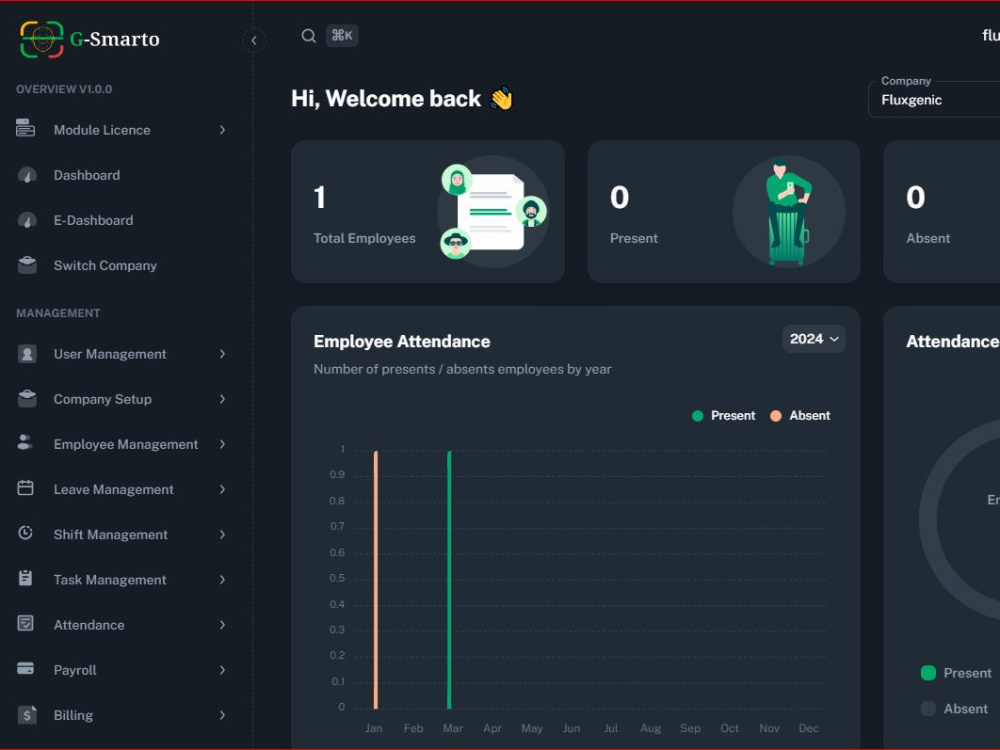
Task: Click the search magnifier icon
Action: [308, 34]
